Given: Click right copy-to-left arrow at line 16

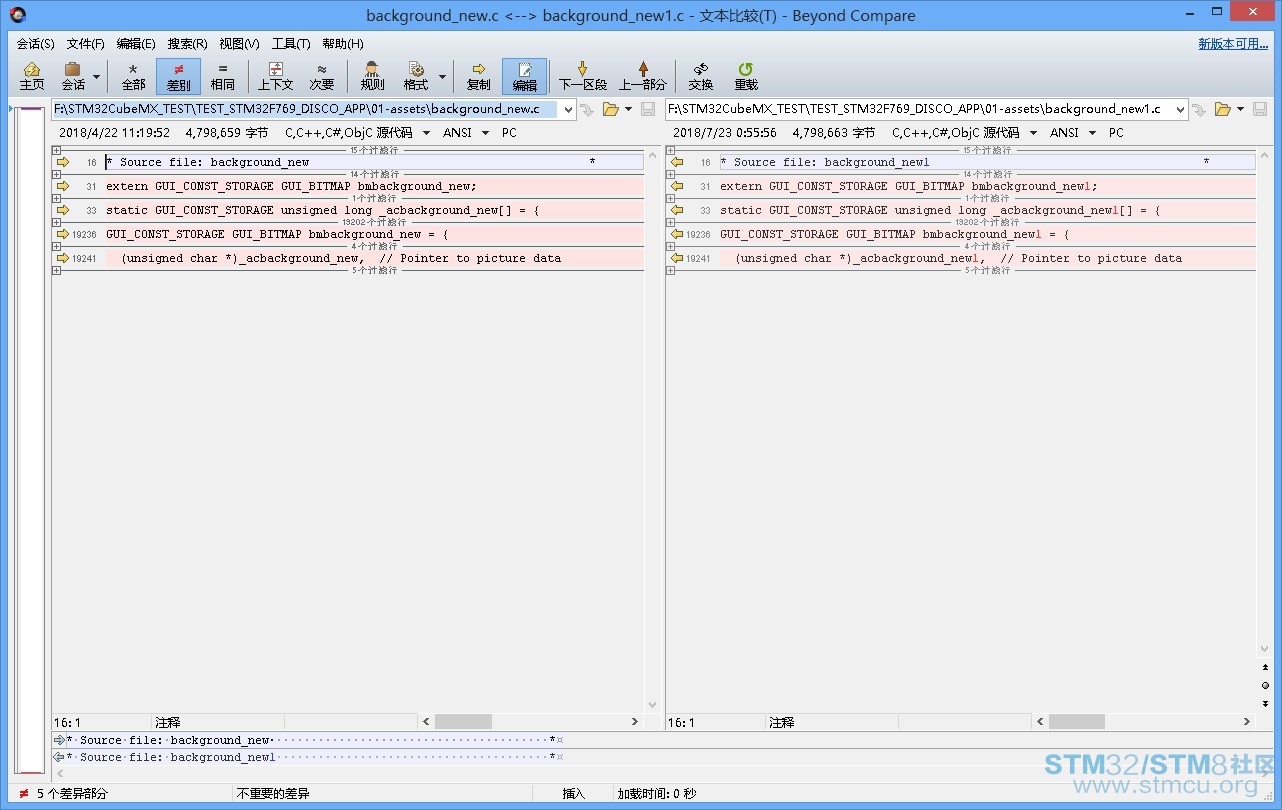Looking at the screenshot, I should pyautogui.click(x=677, y=162).
